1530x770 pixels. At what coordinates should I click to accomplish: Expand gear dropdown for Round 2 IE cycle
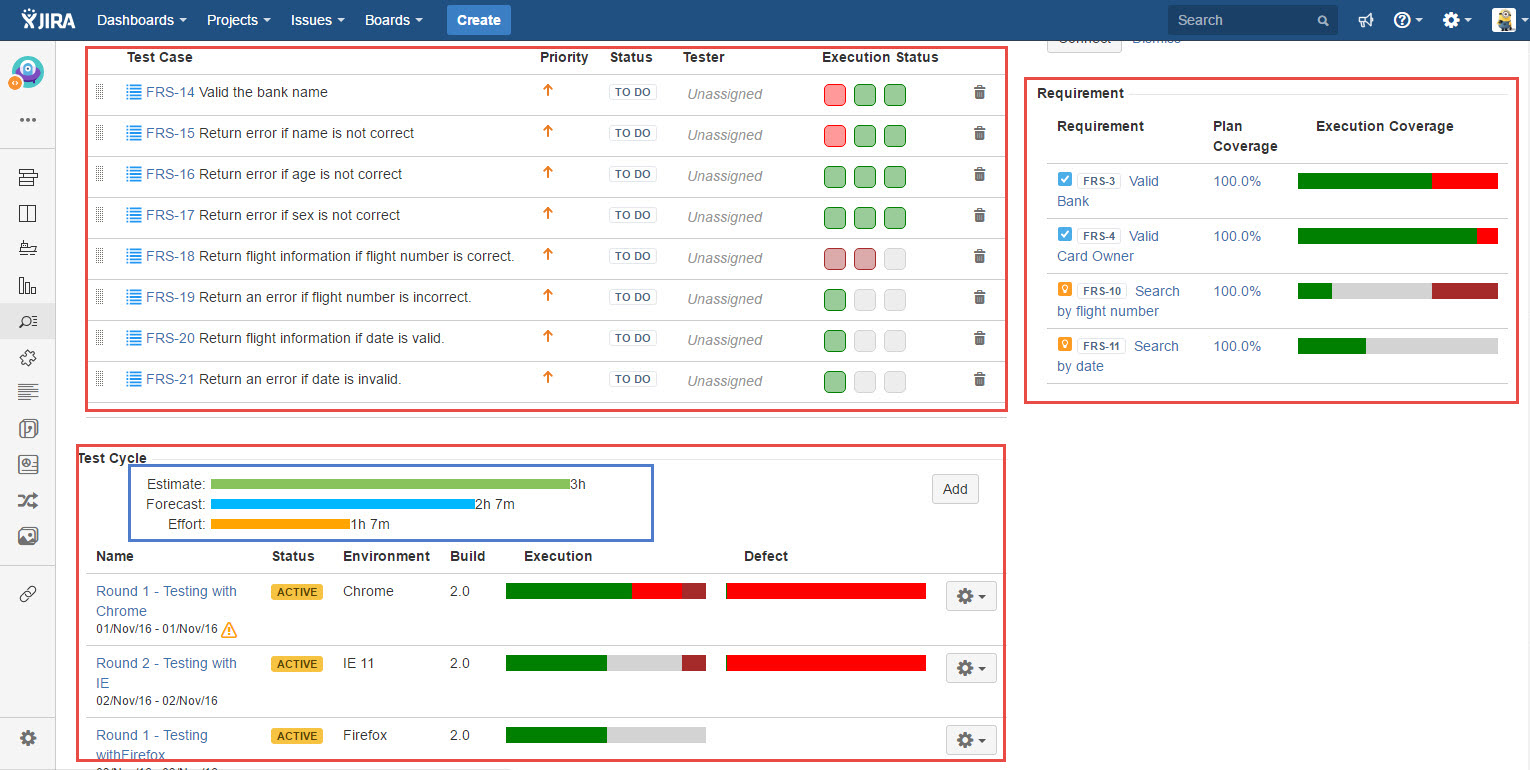point(970,668)
